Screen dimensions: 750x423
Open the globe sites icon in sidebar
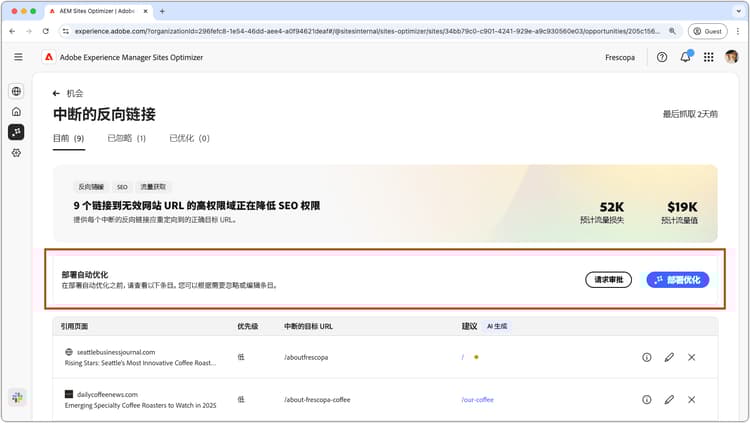(x=16, y=91)
